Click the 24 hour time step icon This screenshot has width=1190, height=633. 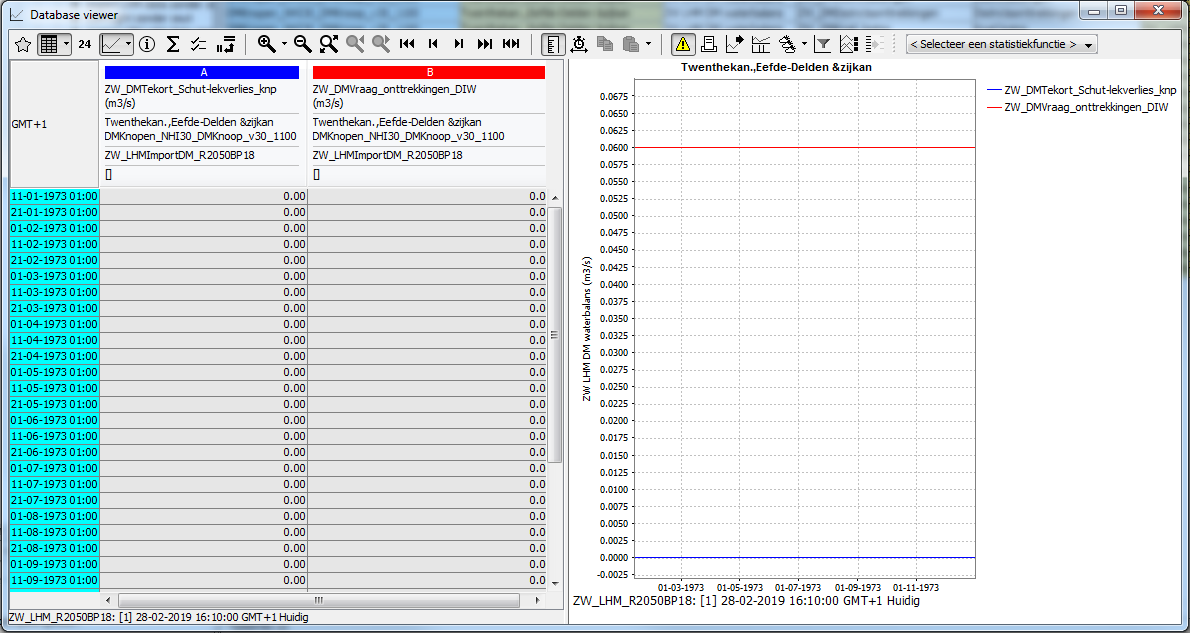(x=85, y=44)
